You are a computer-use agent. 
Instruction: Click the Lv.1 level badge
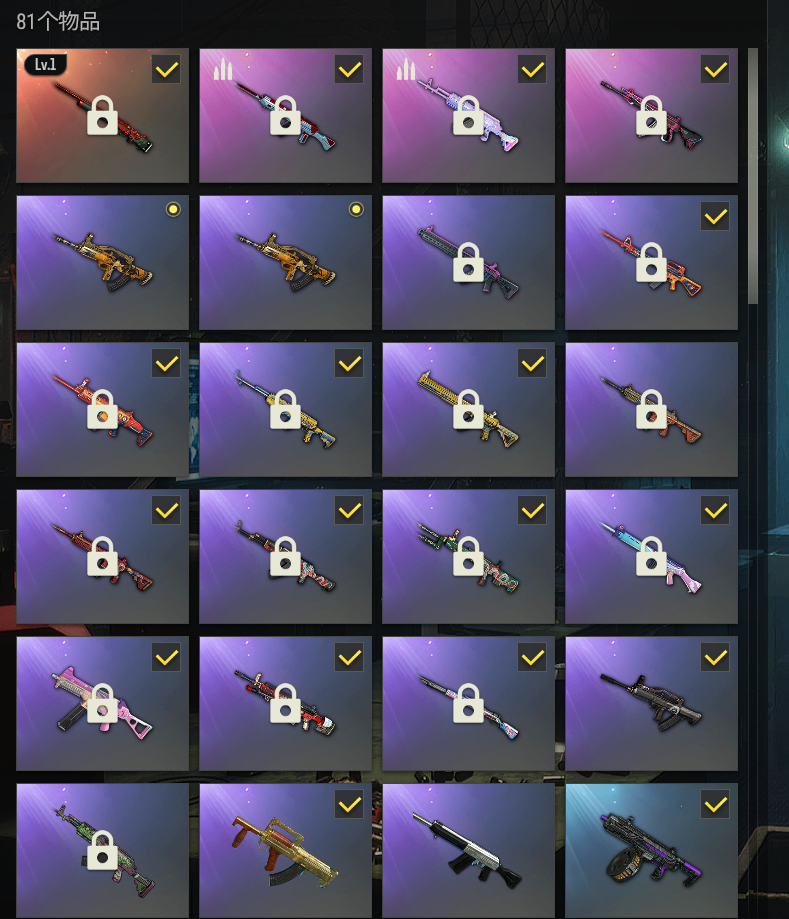[x=46, y=64]
